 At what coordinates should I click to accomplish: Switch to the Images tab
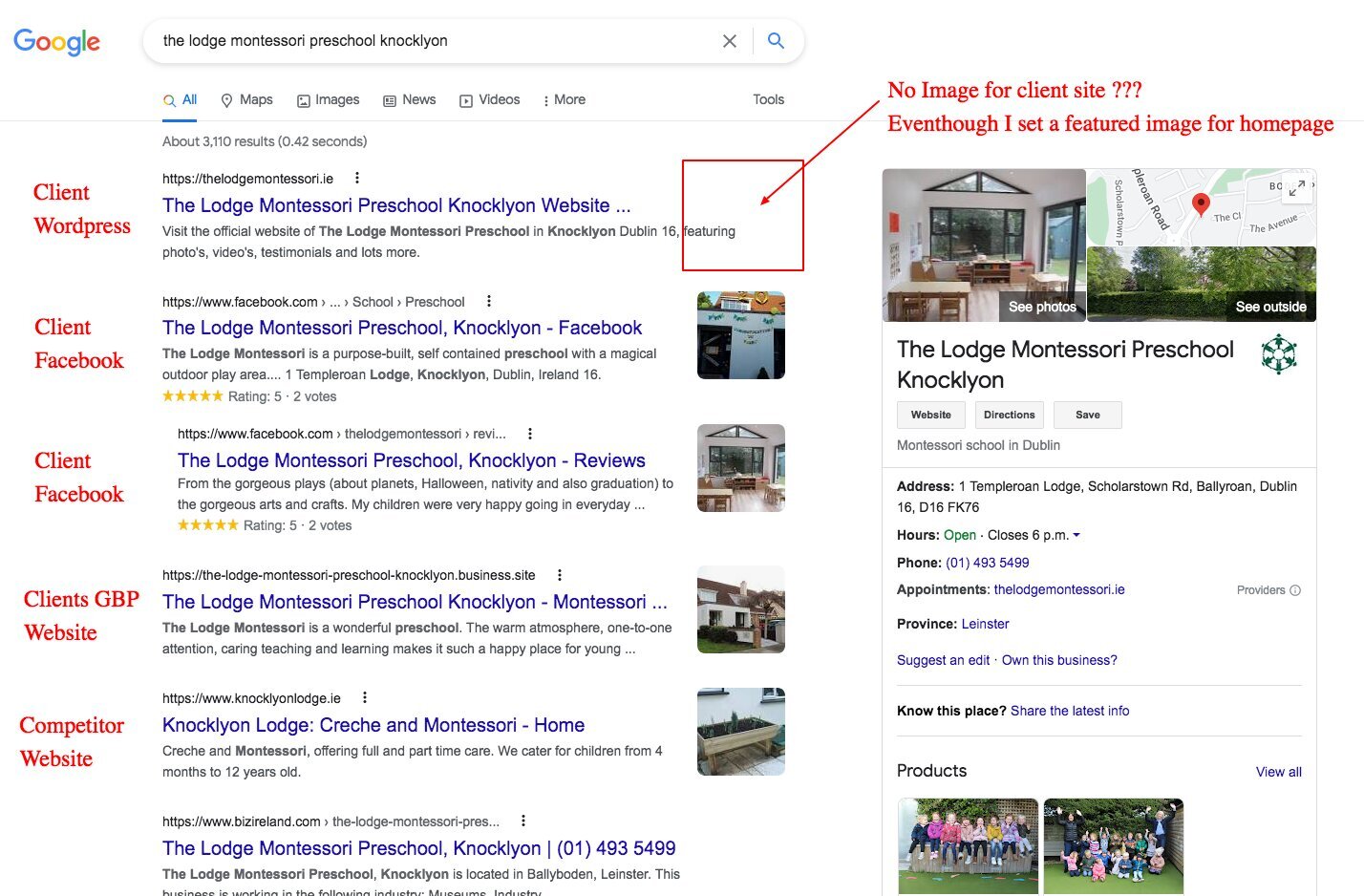328,99
